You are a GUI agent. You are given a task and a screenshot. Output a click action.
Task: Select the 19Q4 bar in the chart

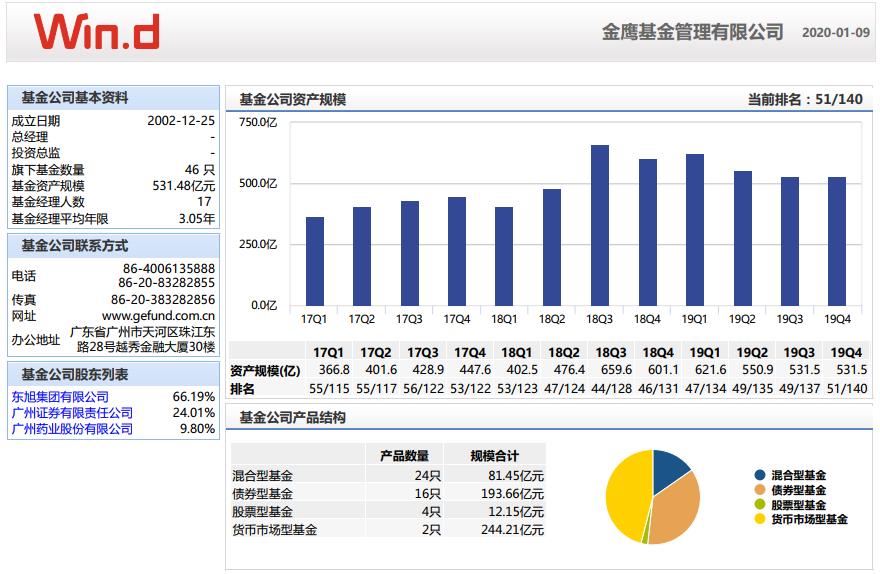coord(837,241)
